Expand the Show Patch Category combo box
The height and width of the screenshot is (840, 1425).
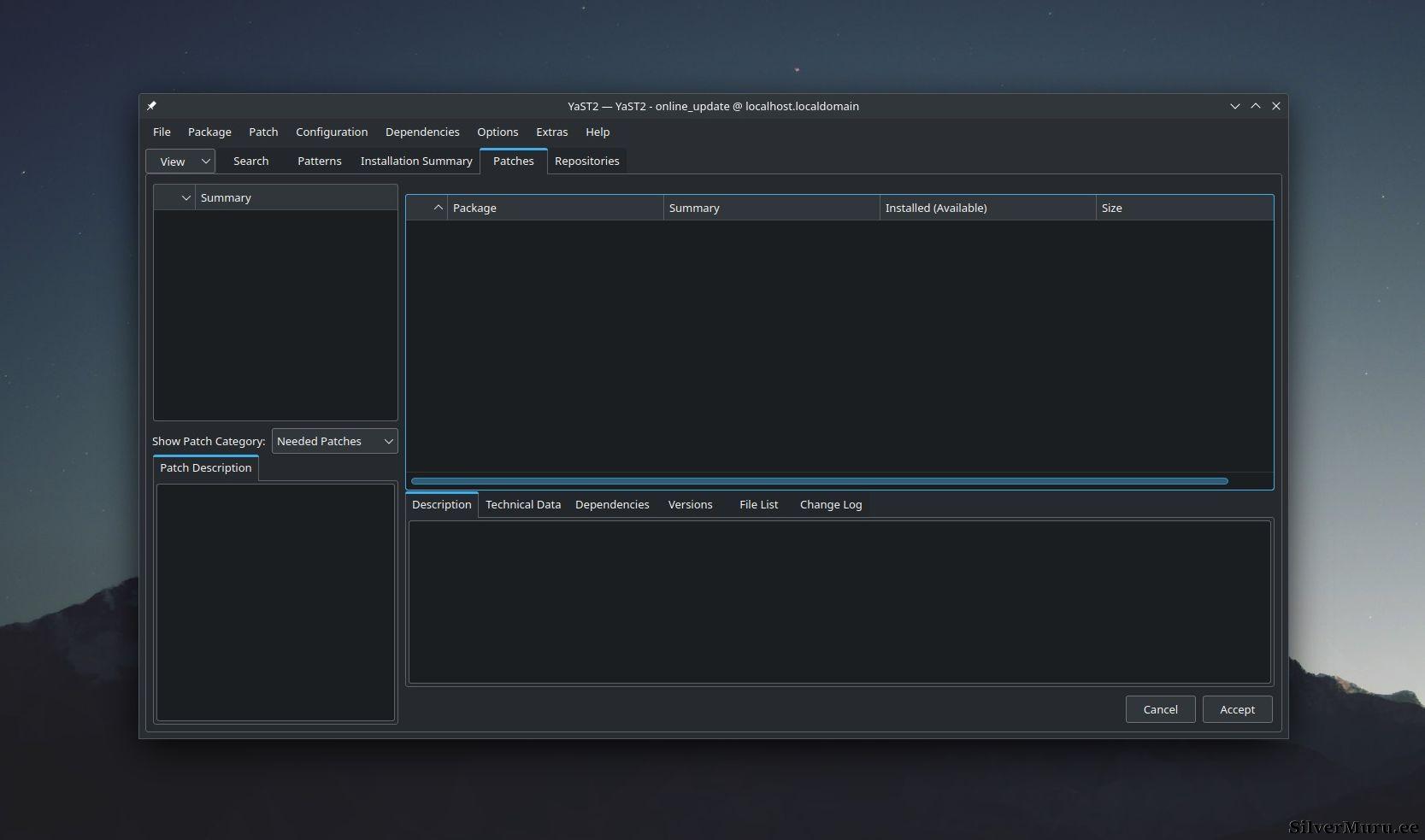(x=334, y=441)
